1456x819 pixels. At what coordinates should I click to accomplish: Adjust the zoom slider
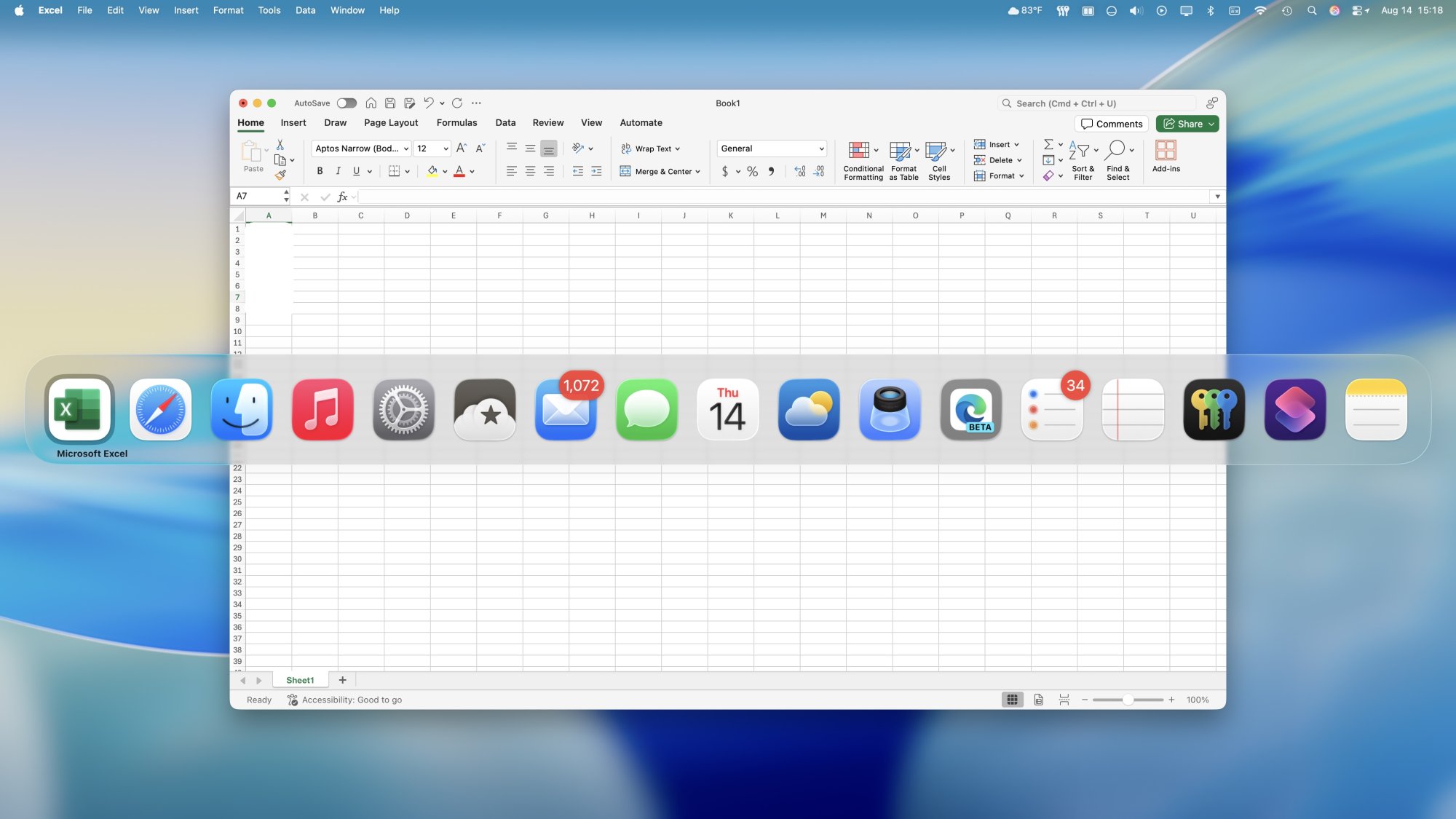[x=1128, y=700]
